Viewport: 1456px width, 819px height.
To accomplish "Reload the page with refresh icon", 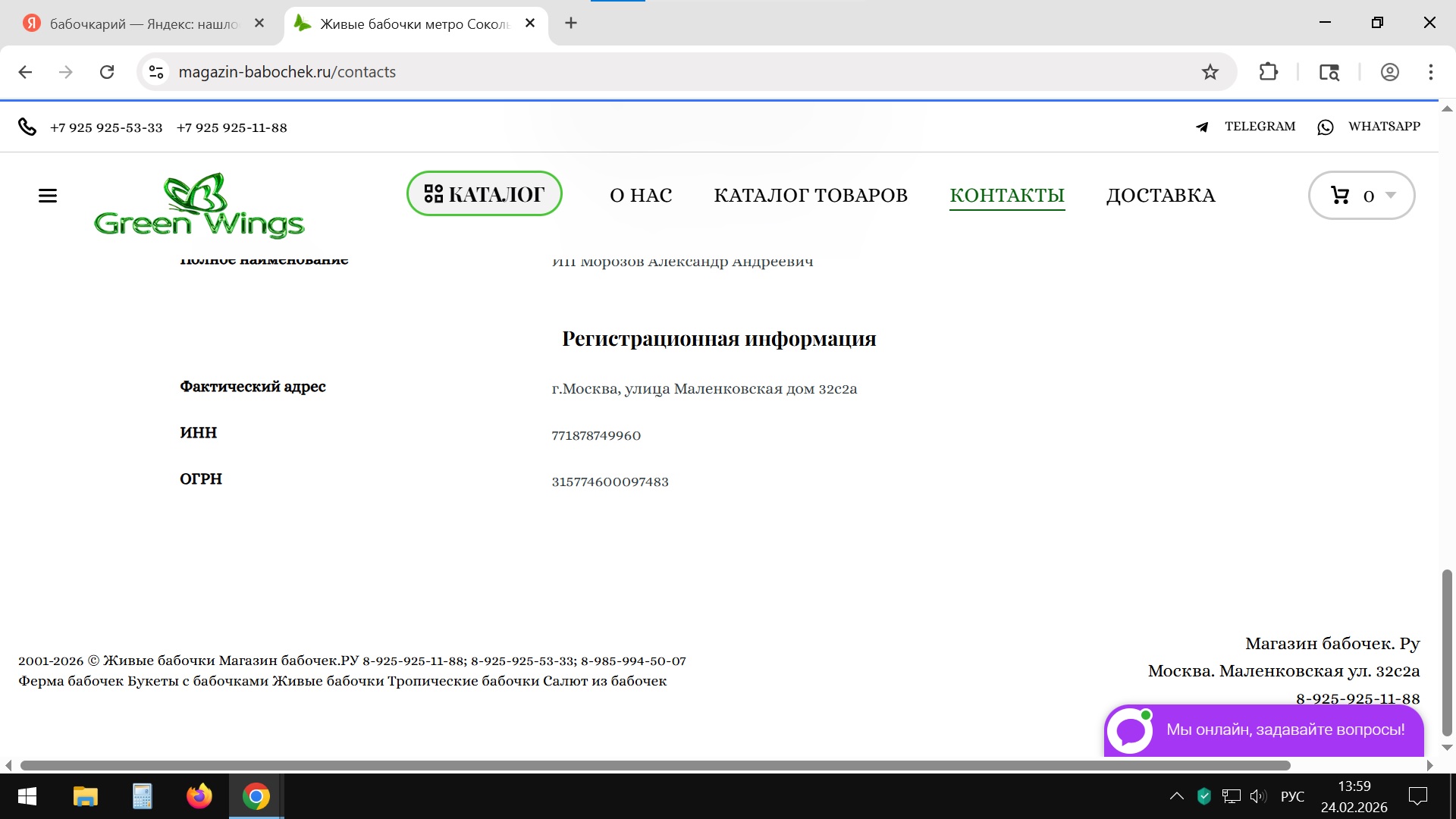I will pyautogui.click(x=107, y=72).
